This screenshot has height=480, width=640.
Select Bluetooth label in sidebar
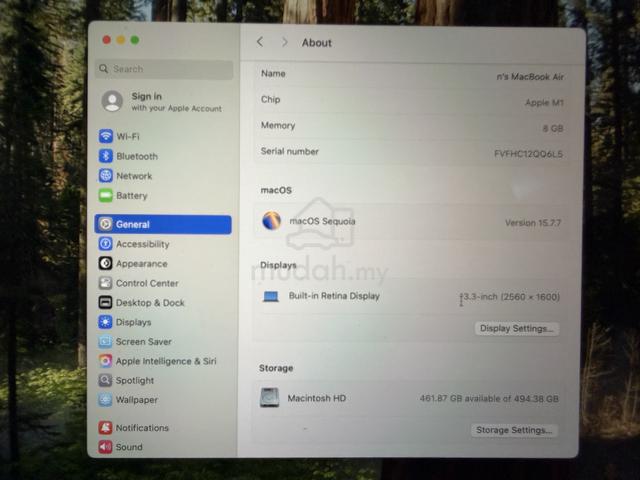137,156
